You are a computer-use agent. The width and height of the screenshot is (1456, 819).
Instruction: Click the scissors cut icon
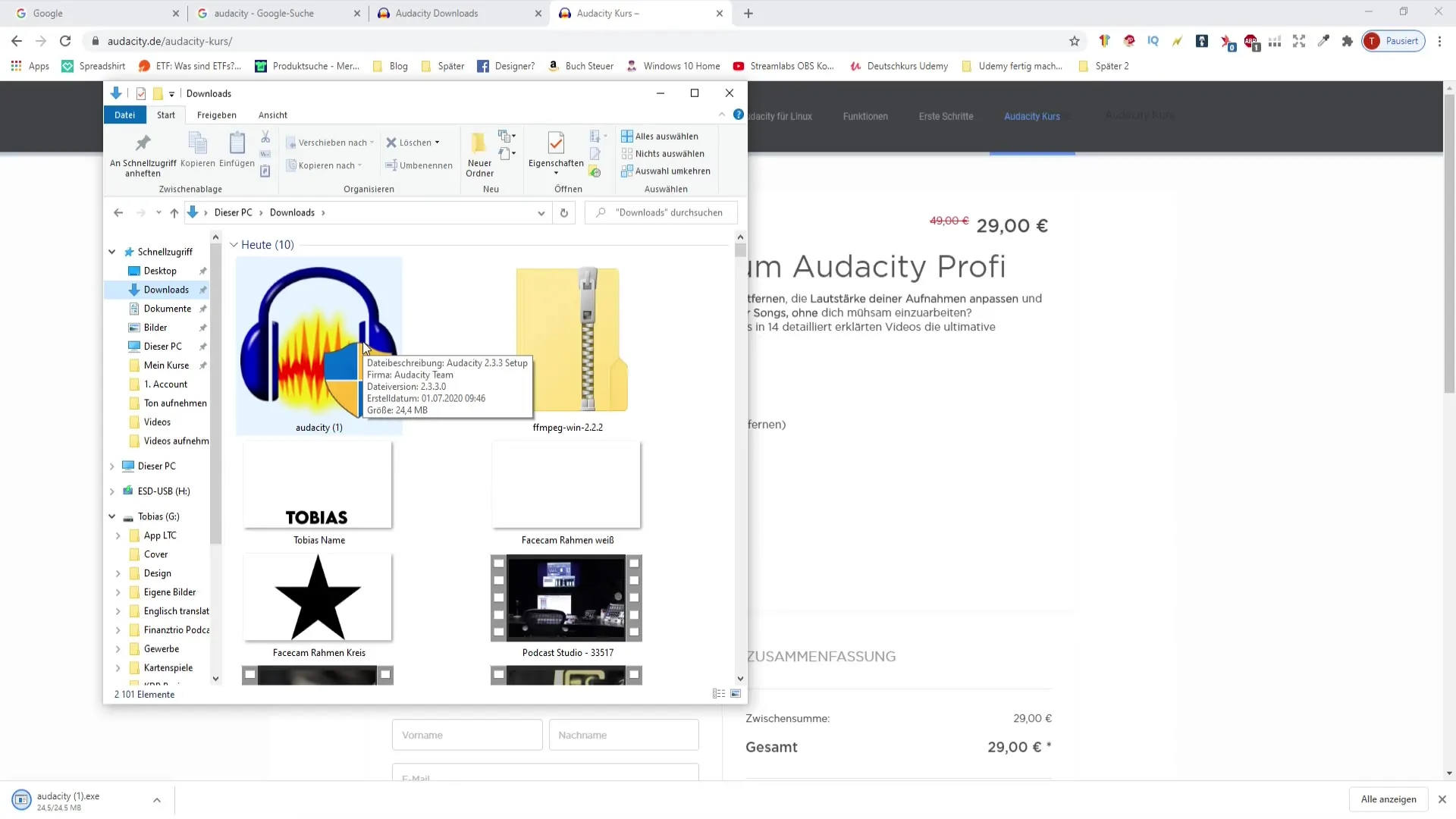[x=265, y=136]
